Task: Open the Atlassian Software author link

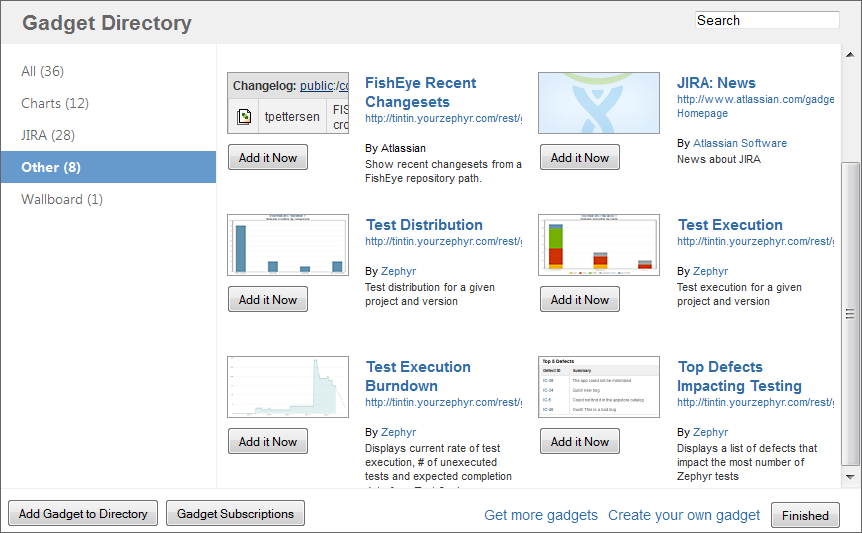Action: click(740, 143)
